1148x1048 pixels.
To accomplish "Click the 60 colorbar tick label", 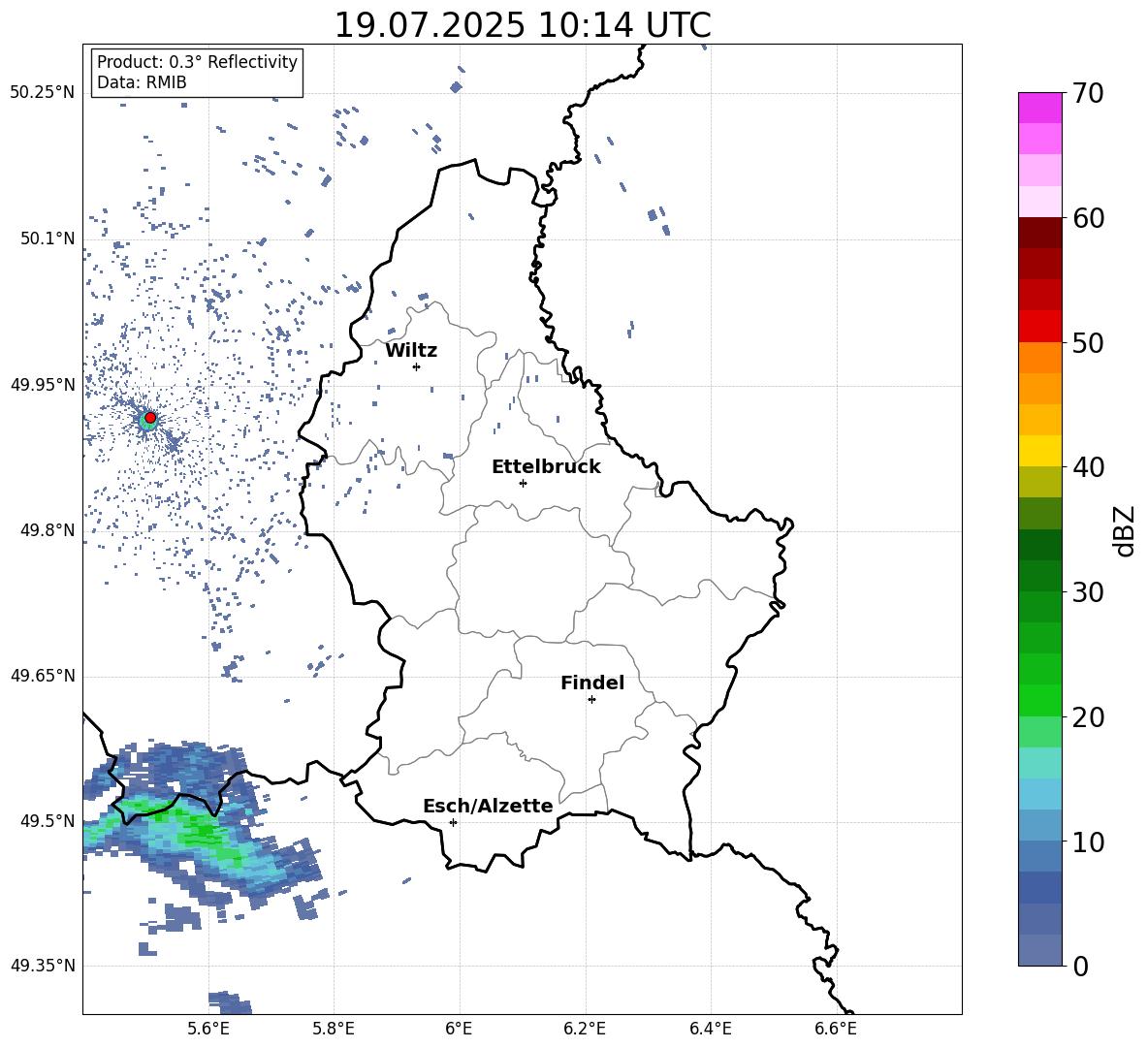I will pyautogui.click(x=1088, y=218).
